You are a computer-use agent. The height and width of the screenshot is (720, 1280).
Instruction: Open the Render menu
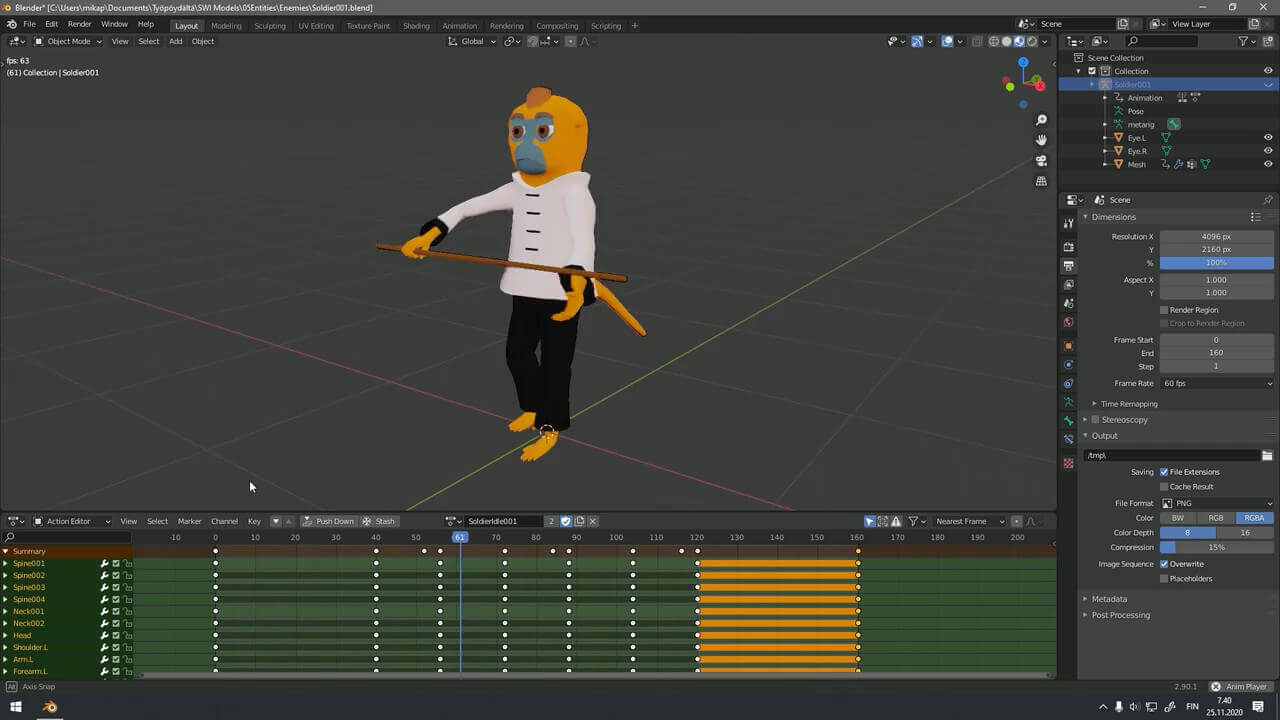coord(80,24)
